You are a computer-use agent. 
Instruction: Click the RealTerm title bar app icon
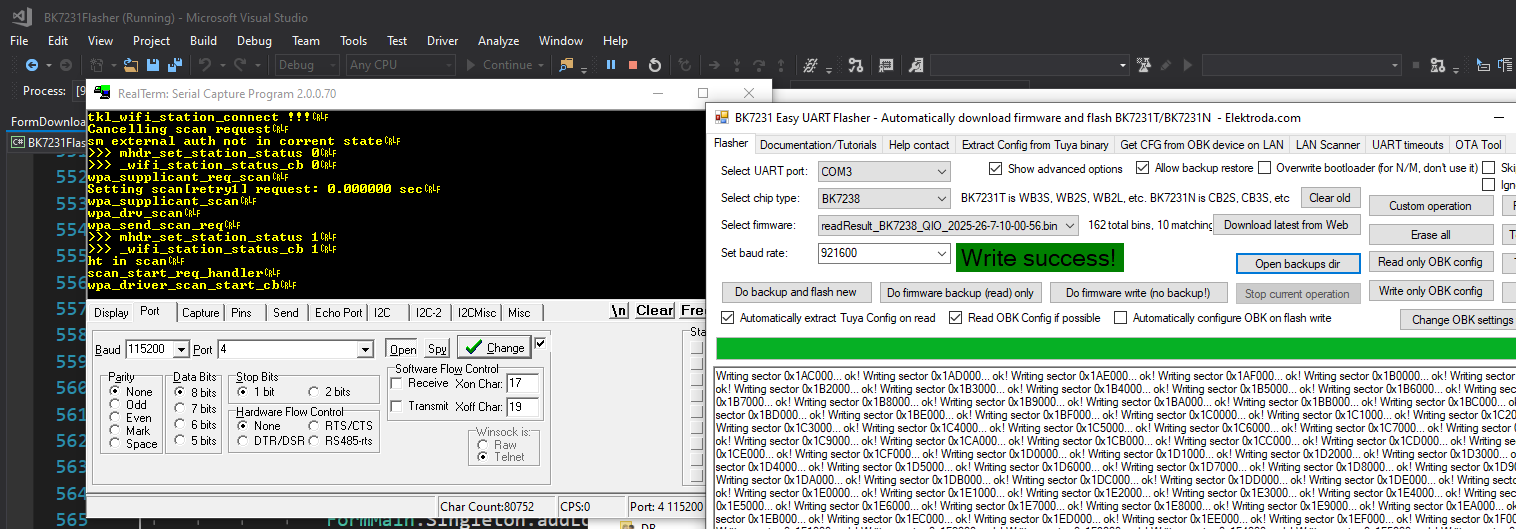(101, 93)
